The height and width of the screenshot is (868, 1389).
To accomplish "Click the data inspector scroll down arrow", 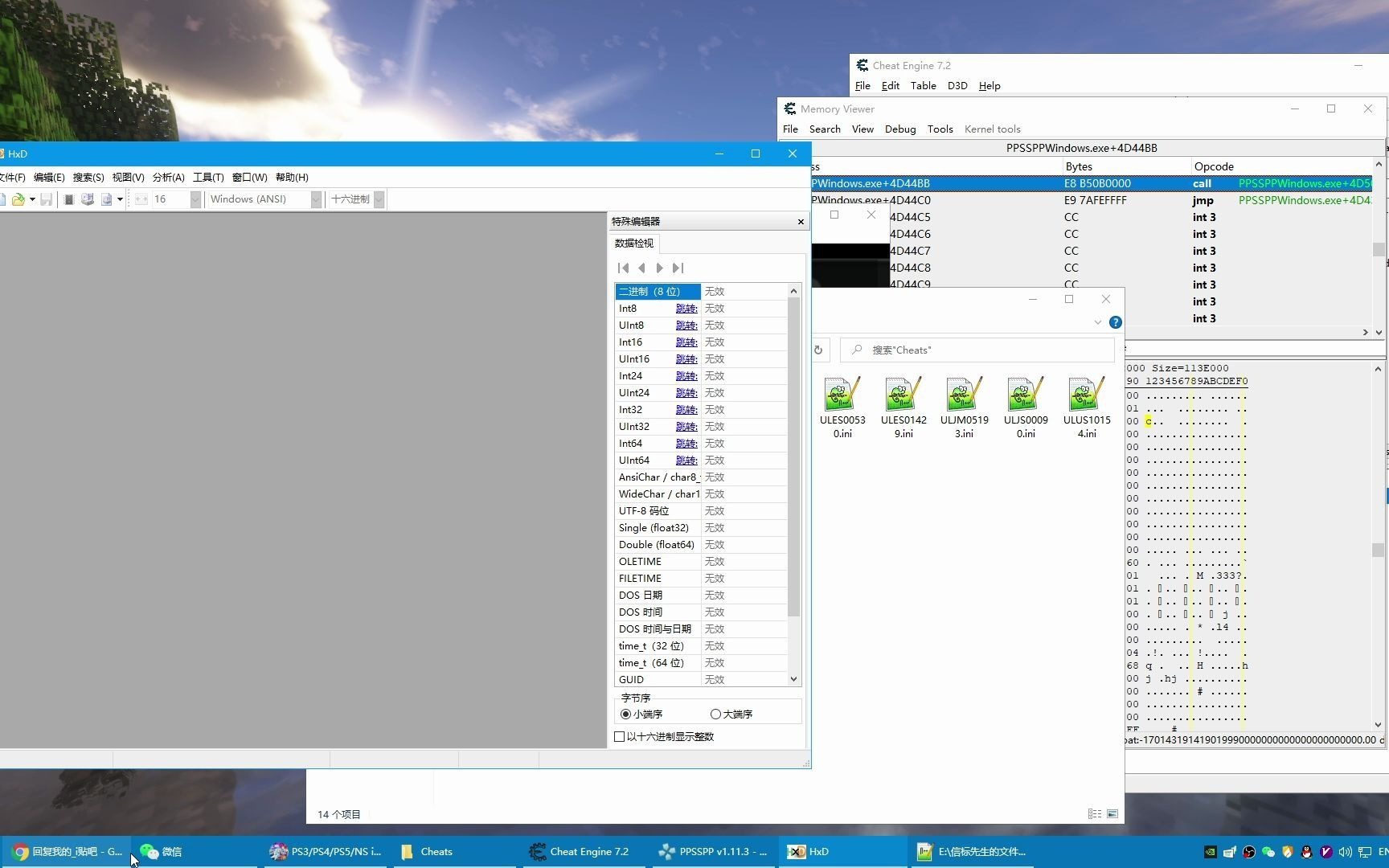I will tap(794, 679).
